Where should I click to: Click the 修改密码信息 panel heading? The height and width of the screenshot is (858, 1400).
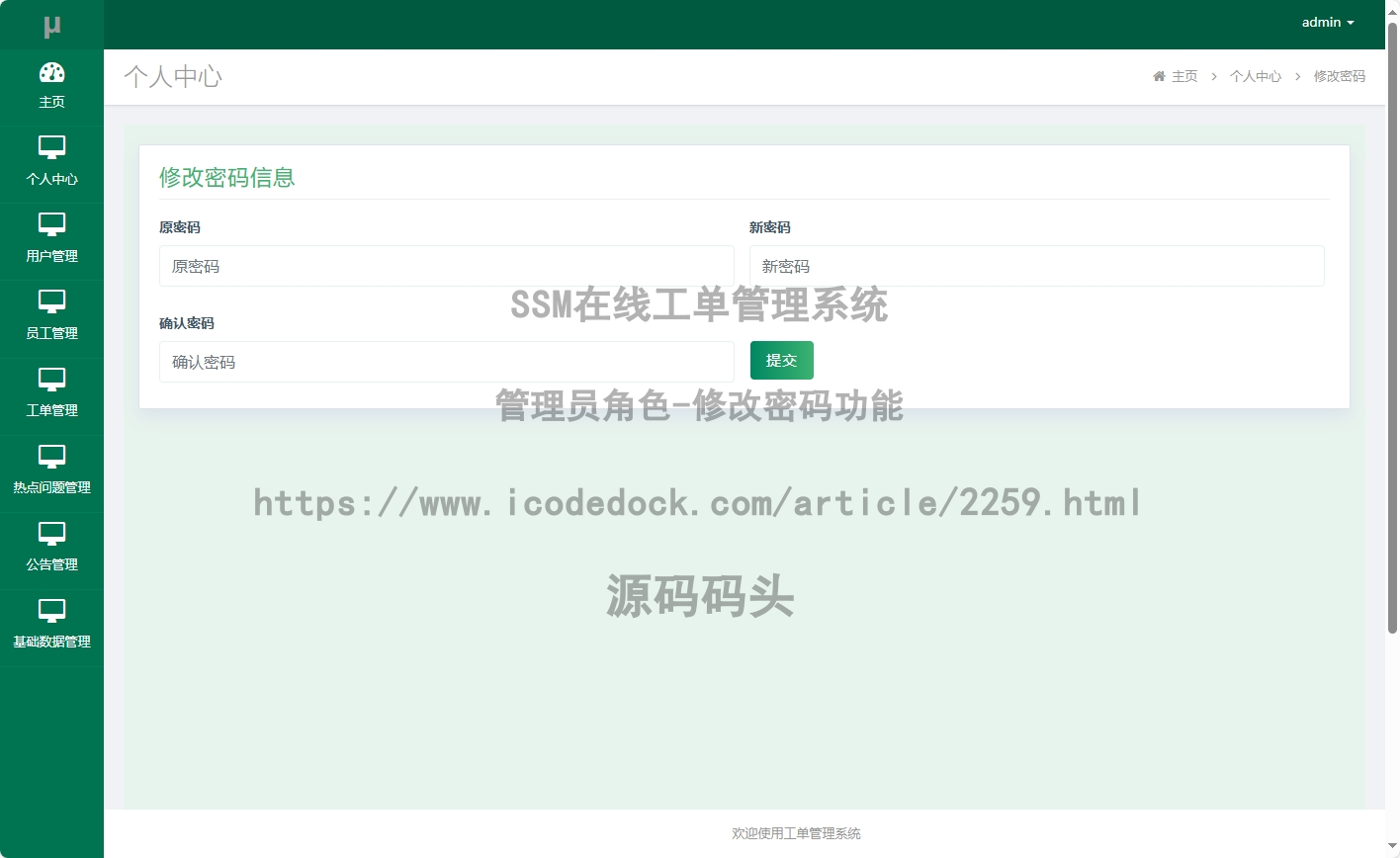[227, 177]
